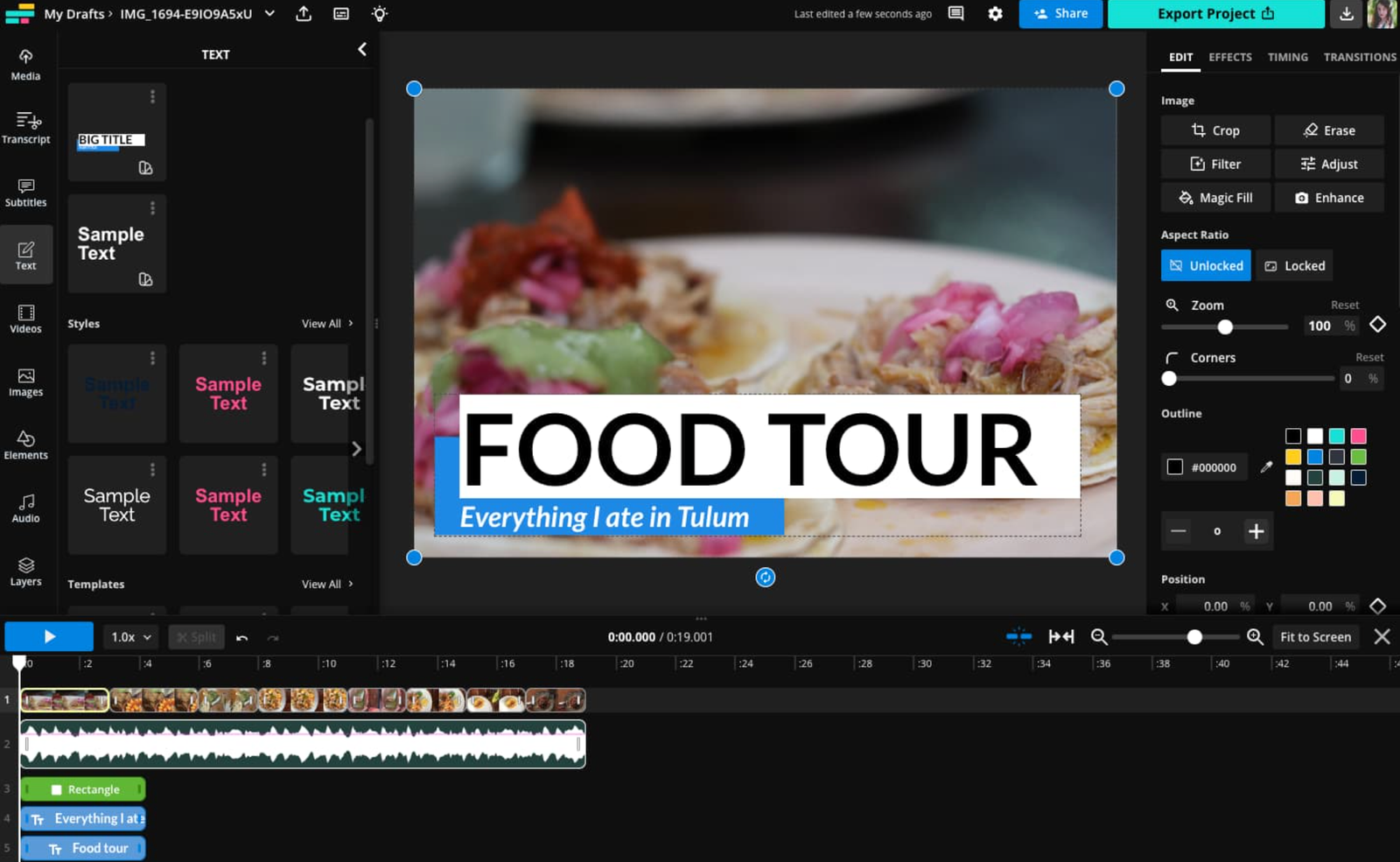The width and height of the screenshot is (1400, 862).
Task: Pick the outline color swatch
Action: (1175, 466)
